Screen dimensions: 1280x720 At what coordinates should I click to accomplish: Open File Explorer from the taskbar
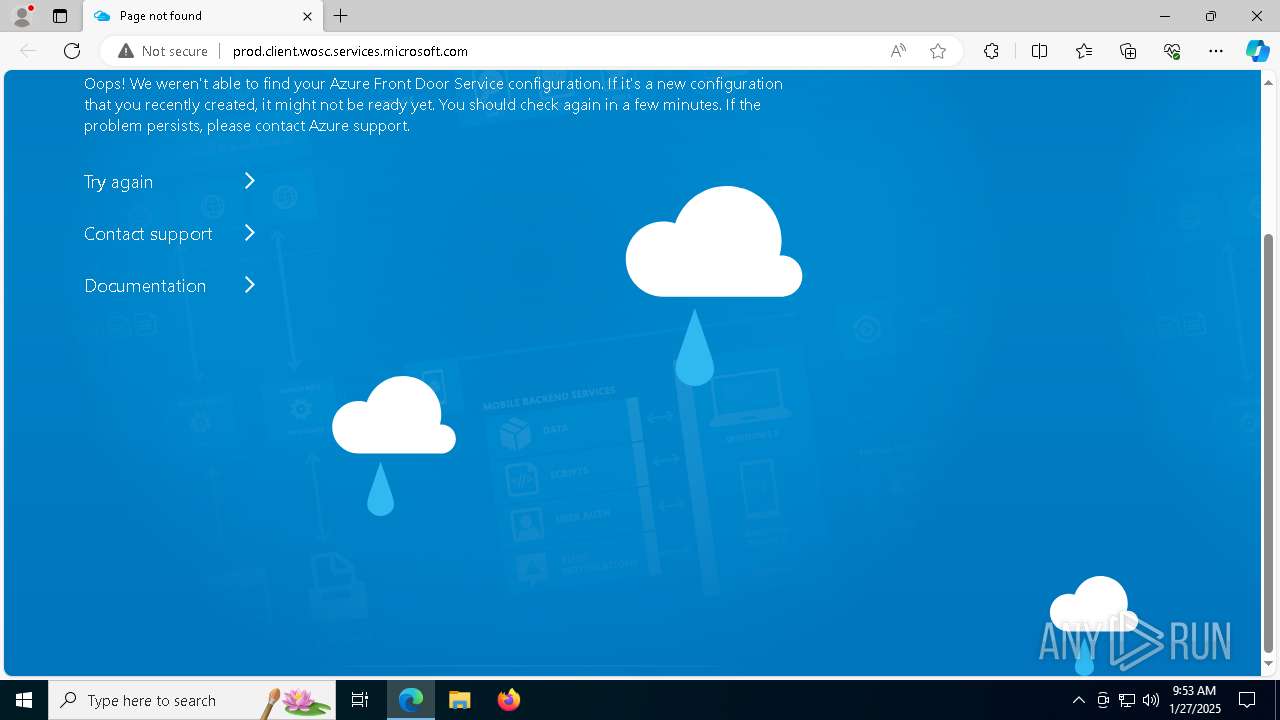pyautogui.click(x=459, y=700)
